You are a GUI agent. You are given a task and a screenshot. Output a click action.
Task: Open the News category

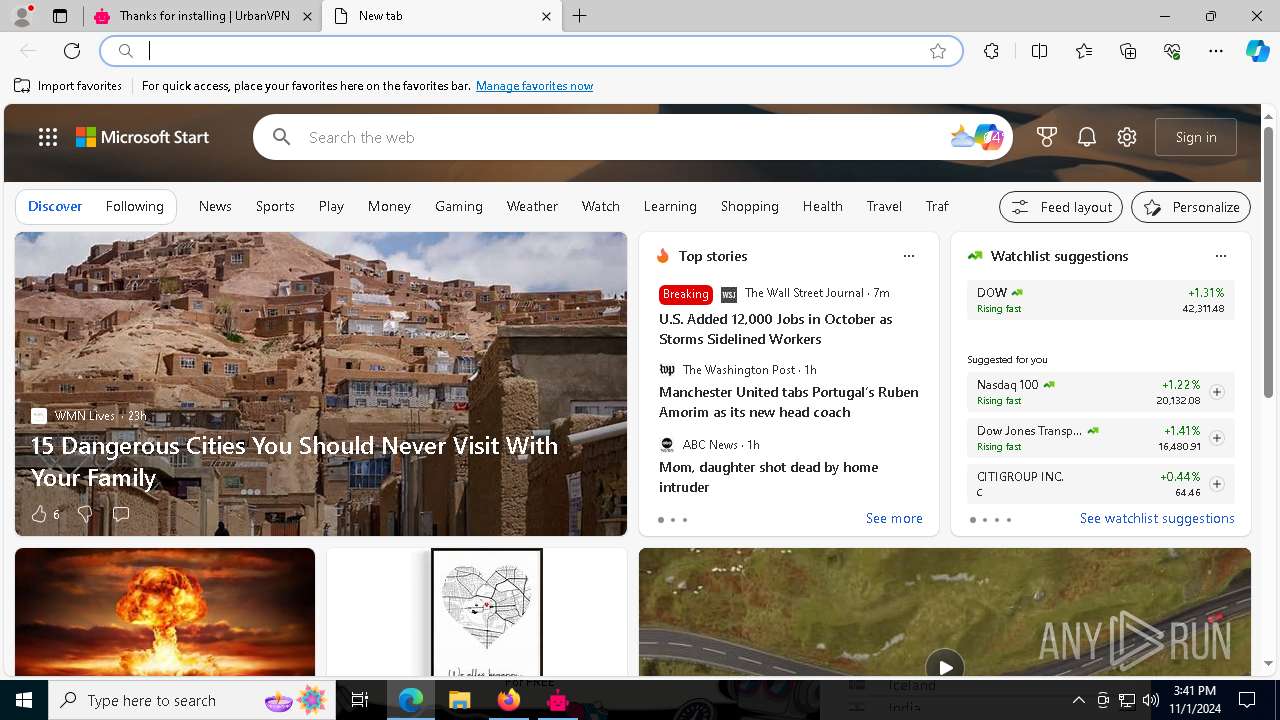(x=215, y=206)
